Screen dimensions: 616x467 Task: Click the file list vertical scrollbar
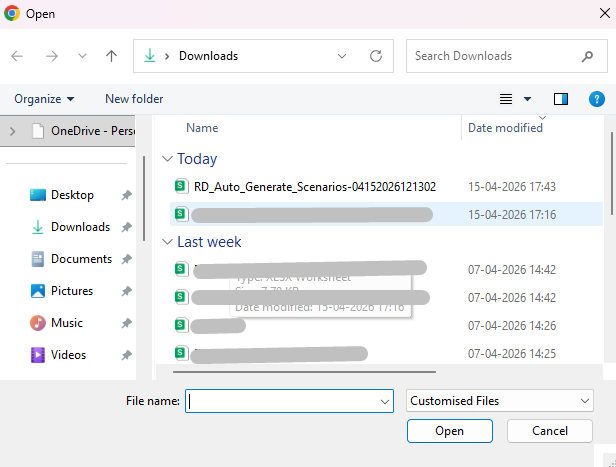(x=611, y=174)
